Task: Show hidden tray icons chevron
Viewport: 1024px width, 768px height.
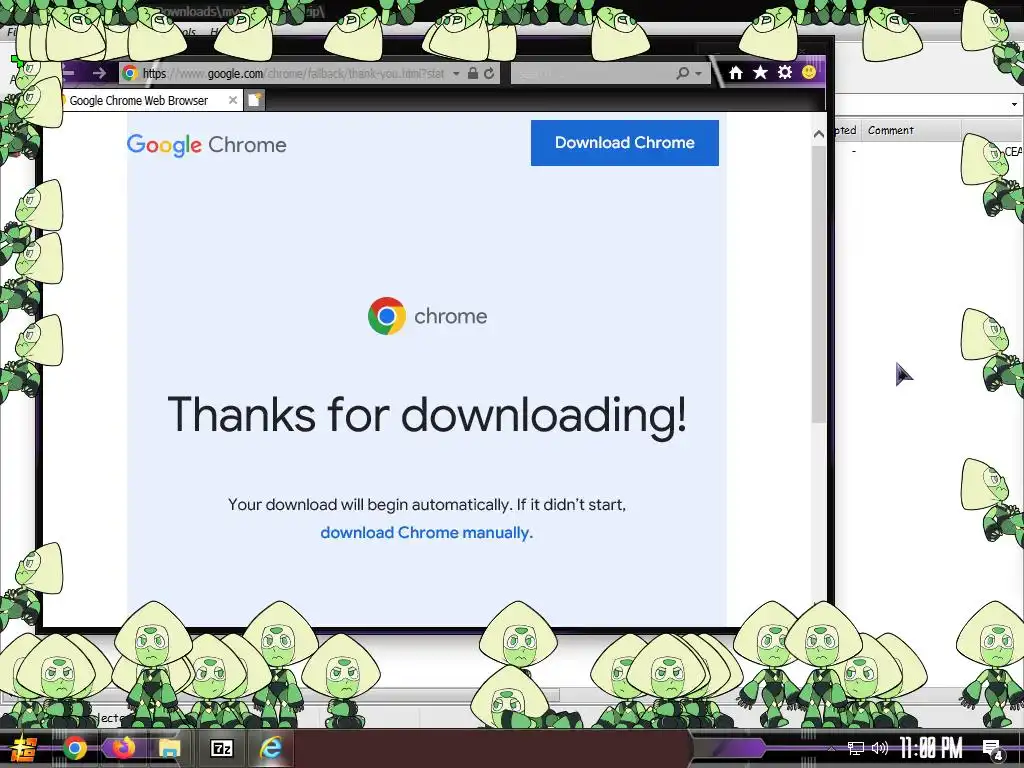Action: coord(831,748)
